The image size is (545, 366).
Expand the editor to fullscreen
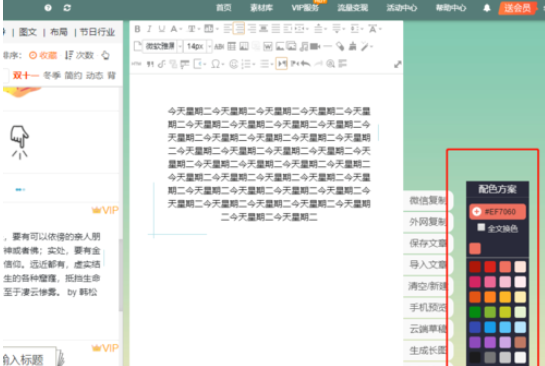tap(398, 65)
